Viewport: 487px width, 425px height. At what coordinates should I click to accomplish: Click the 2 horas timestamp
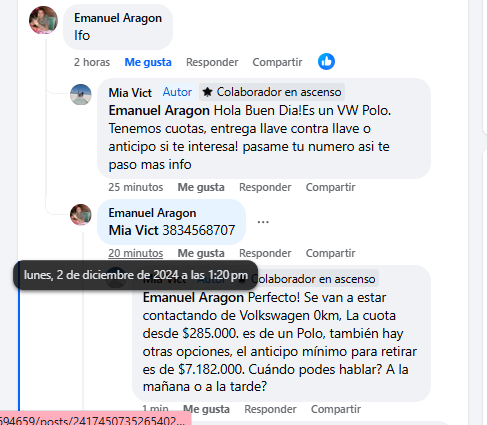pyautogui.click(x=92, y=62)
